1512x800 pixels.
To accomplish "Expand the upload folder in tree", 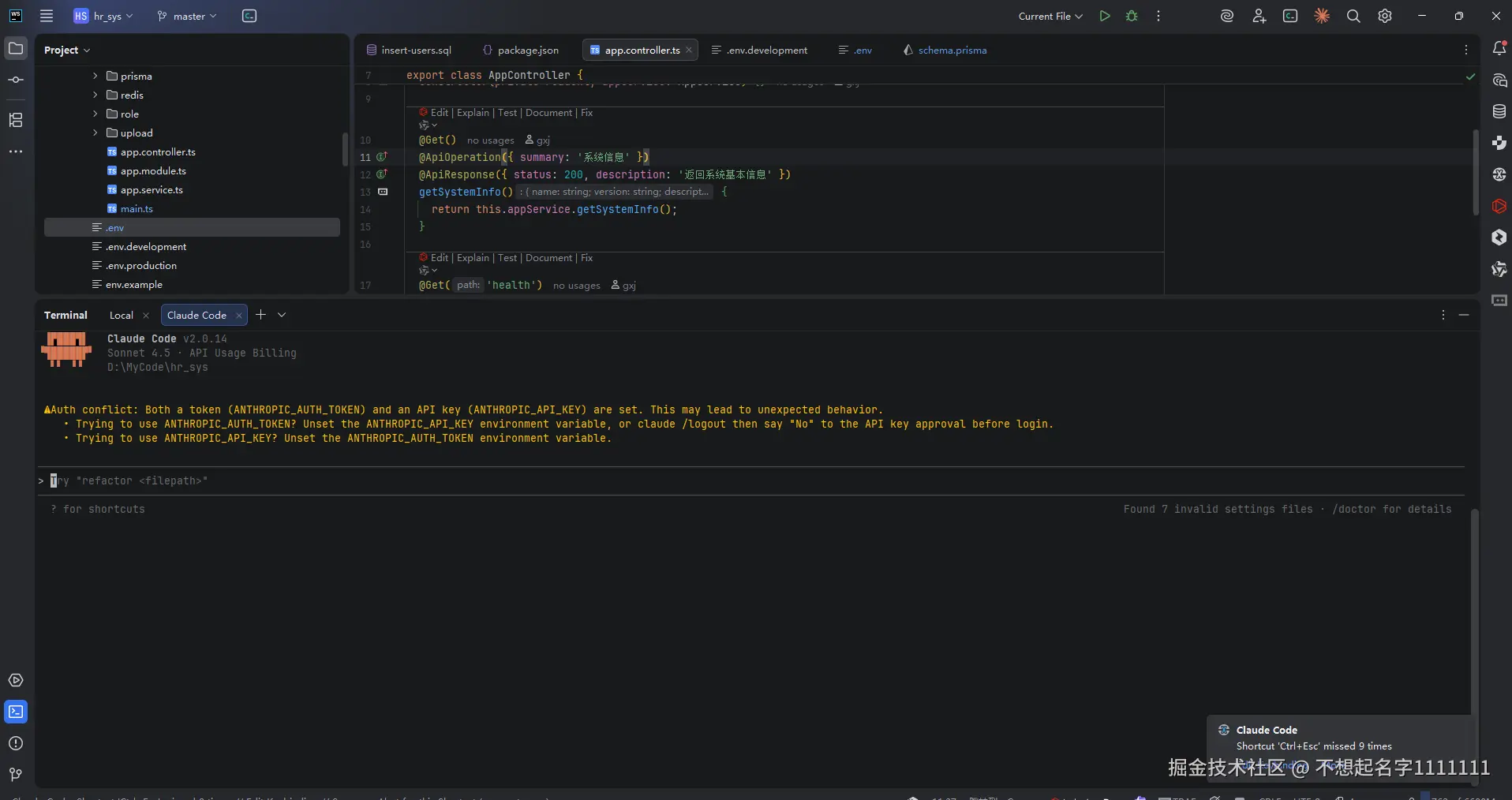I will tap(95, 133).
